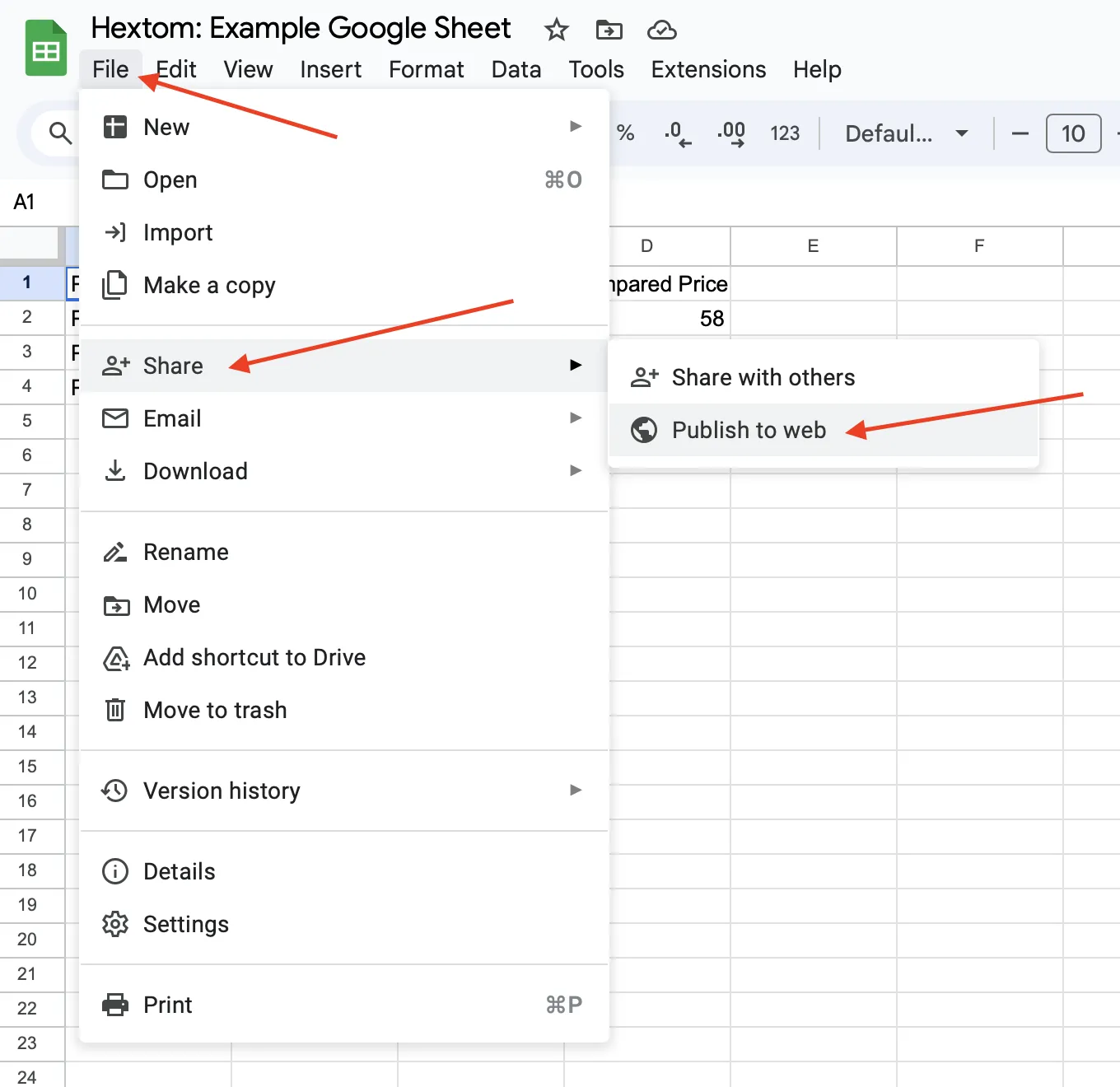
Task: Choose Move from the File menu
Action: 344,604
